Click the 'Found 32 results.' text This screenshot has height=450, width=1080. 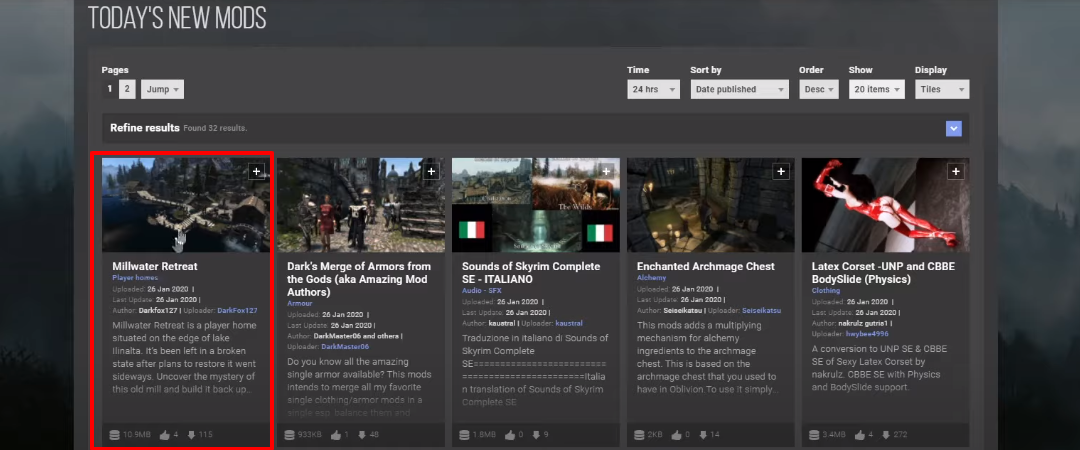pyautogui.click(x=215, y=129)
